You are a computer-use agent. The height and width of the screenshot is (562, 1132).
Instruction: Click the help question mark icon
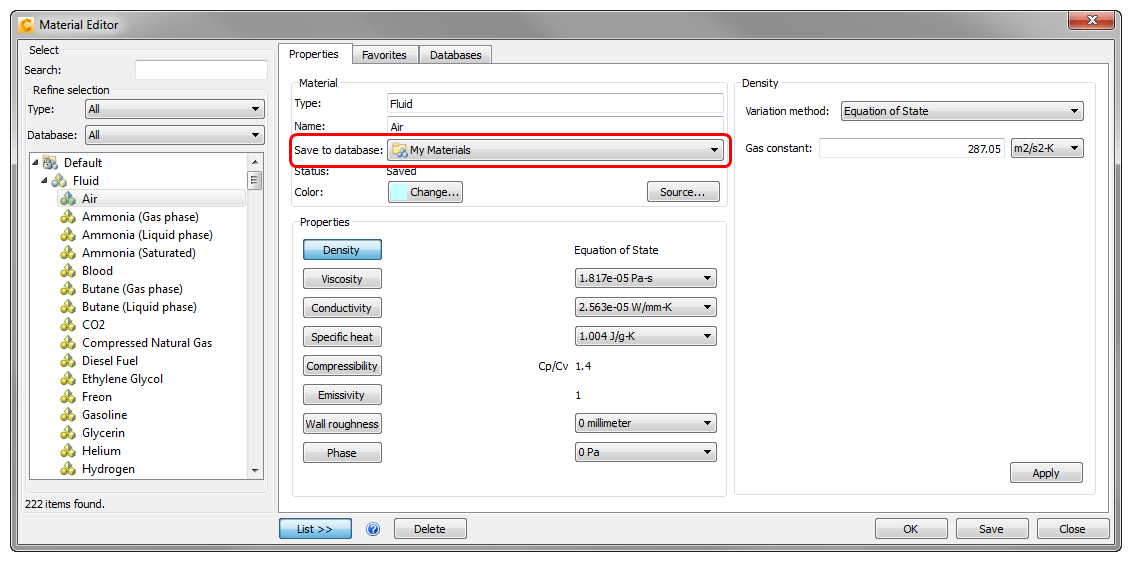pos(373,529)
